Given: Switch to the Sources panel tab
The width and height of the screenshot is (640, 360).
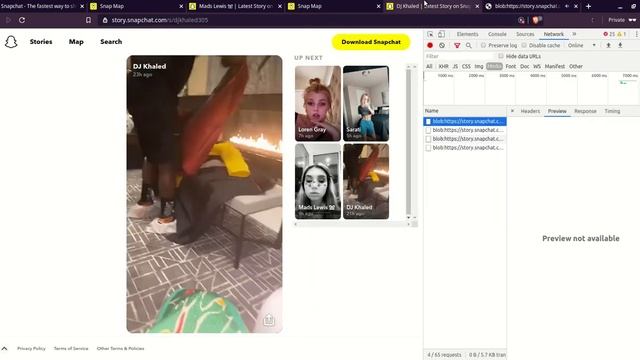Looking at the screenshot, I should coord(525,34).
